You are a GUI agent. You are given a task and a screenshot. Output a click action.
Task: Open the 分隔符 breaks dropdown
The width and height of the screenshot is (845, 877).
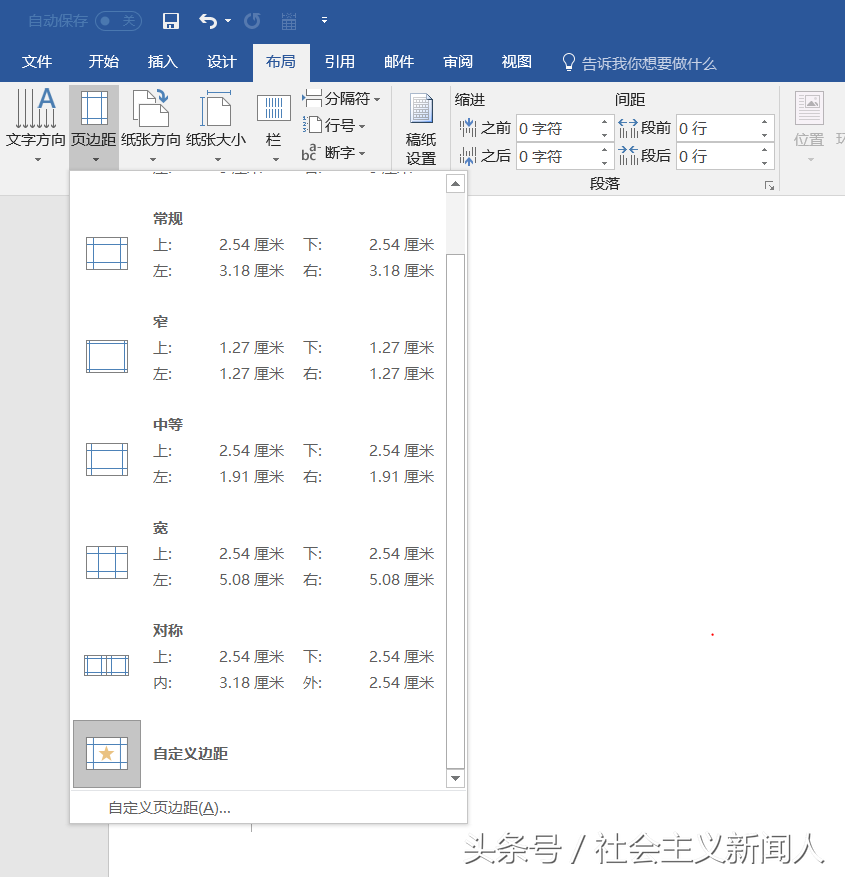point(341,99)
